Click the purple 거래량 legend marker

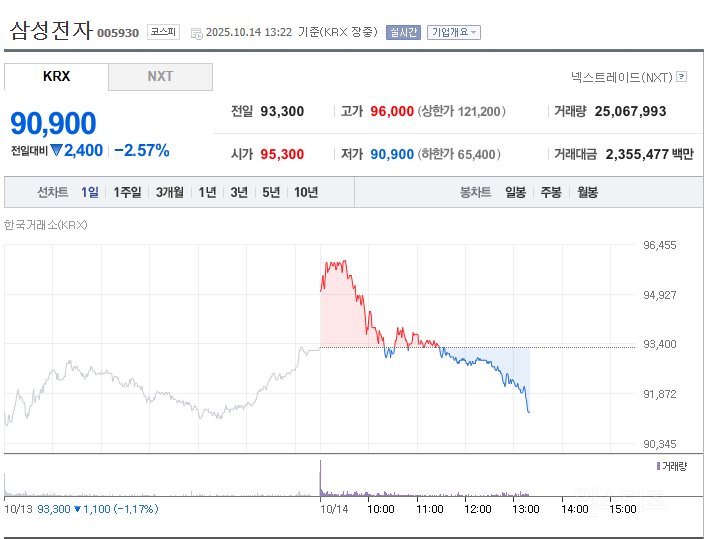658,466
